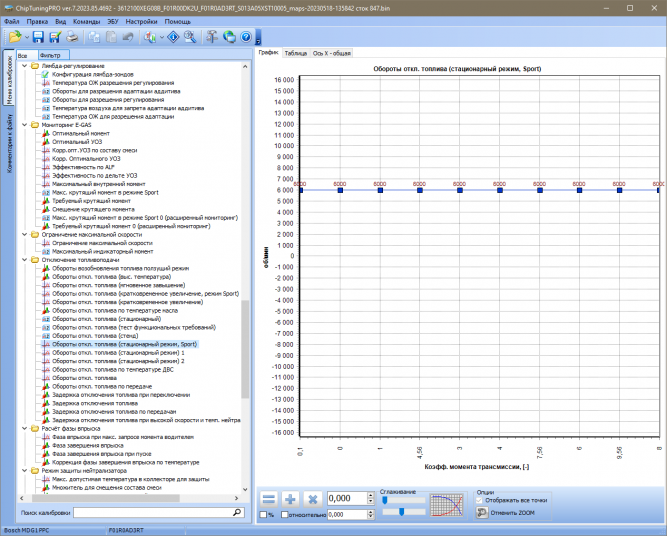Viewport: 667px width, 536px height.
Task: Click the magnifier search toolbar icon
Action: coord(190,37)
